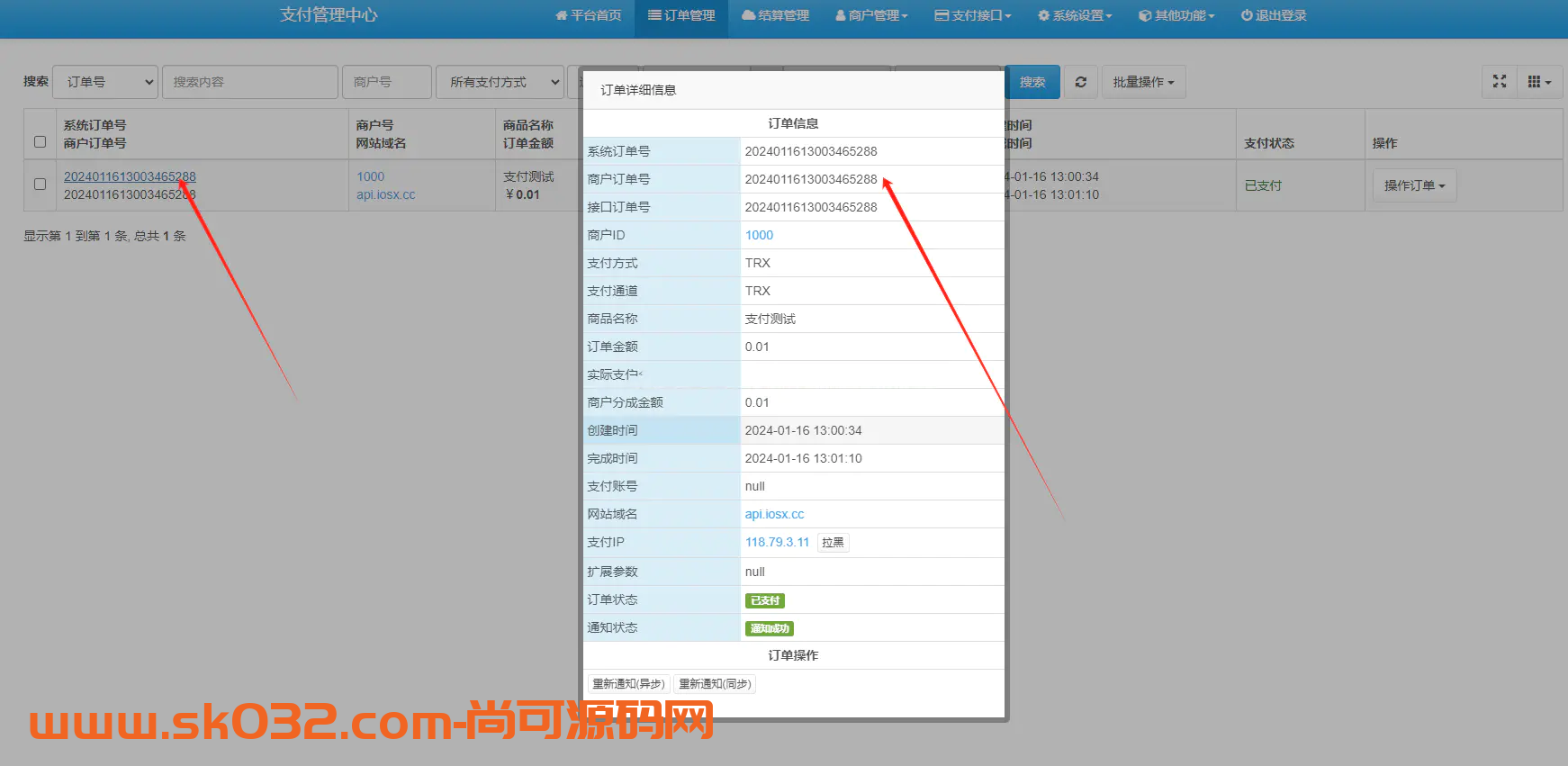The image size is (1568, 766).
Task: Open api.iosx.cc link in order details
Action: tap(774, 514)
